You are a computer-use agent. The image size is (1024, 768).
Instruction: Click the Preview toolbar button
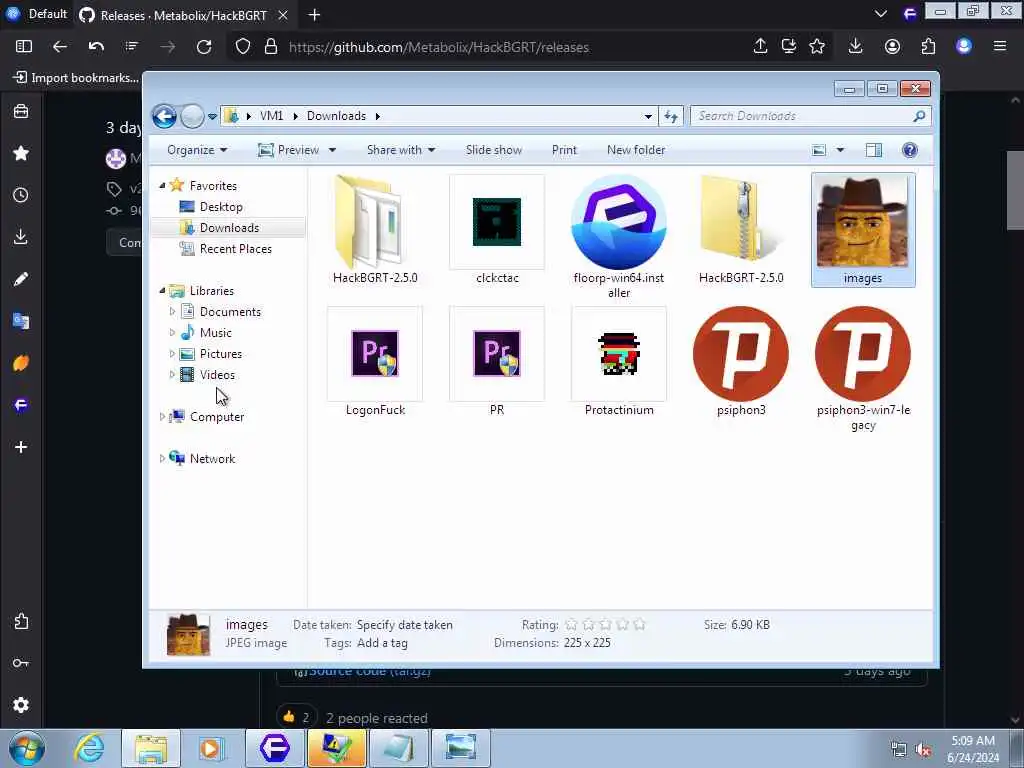pos(289,150)
